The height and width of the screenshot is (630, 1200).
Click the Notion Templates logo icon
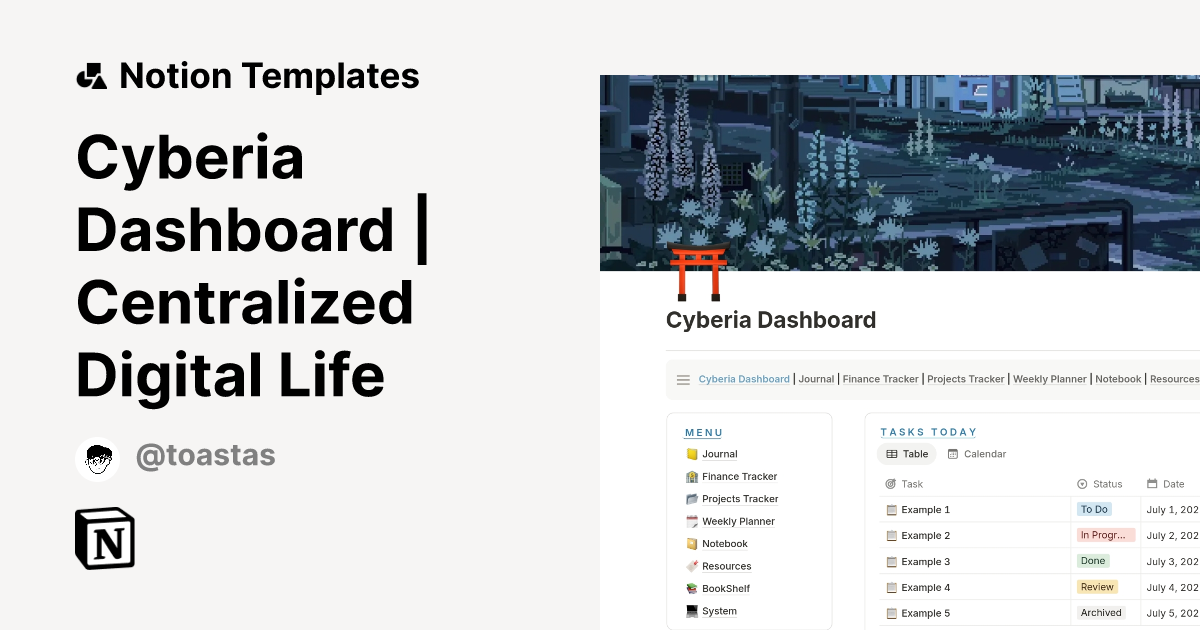91,76
